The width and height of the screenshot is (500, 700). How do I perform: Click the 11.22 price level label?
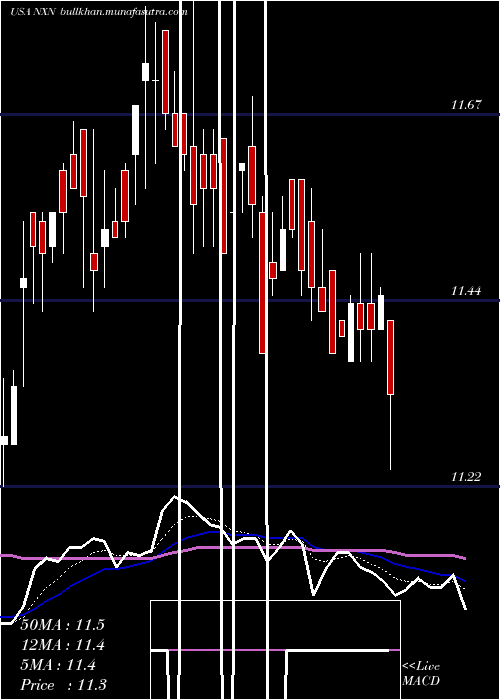click(x=466, y=477)
